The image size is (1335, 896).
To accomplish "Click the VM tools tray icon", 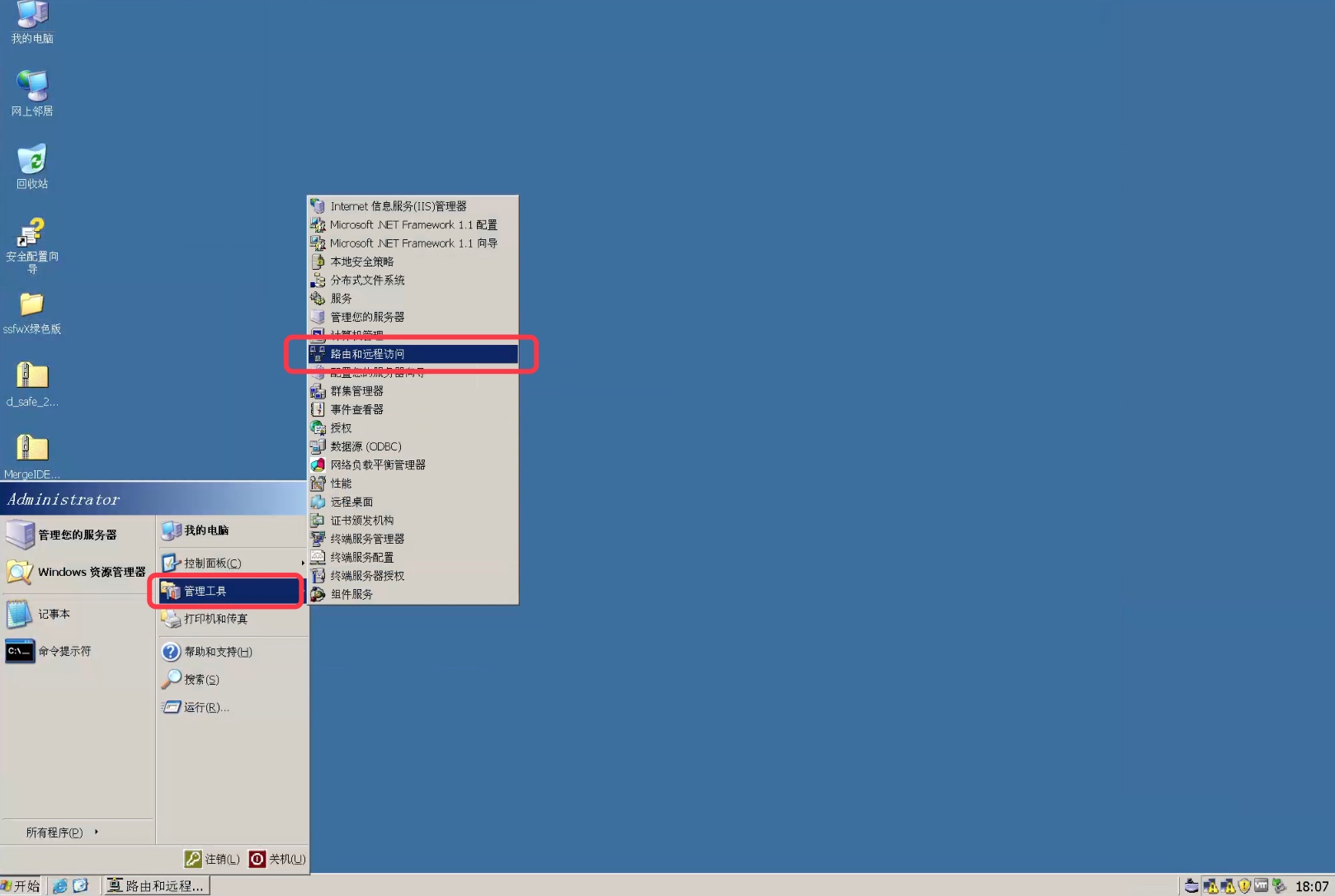I will click(x=1261, y=886).
